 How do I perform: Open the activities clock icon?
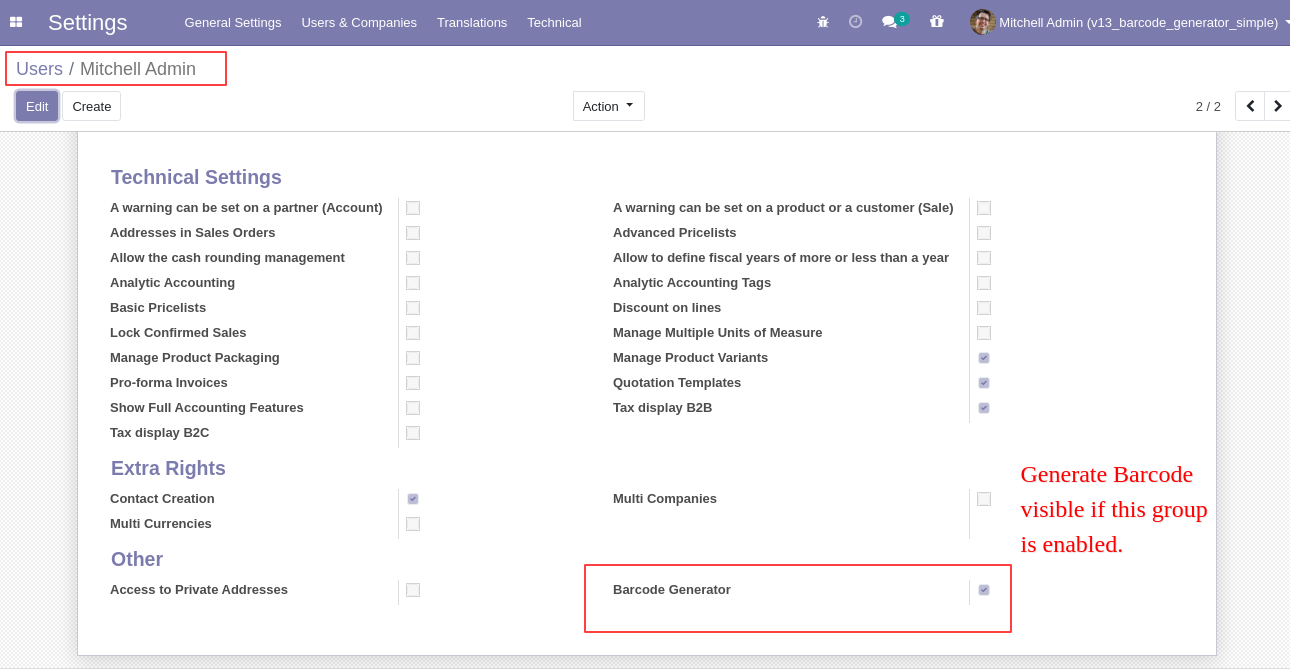pos(855,22)
